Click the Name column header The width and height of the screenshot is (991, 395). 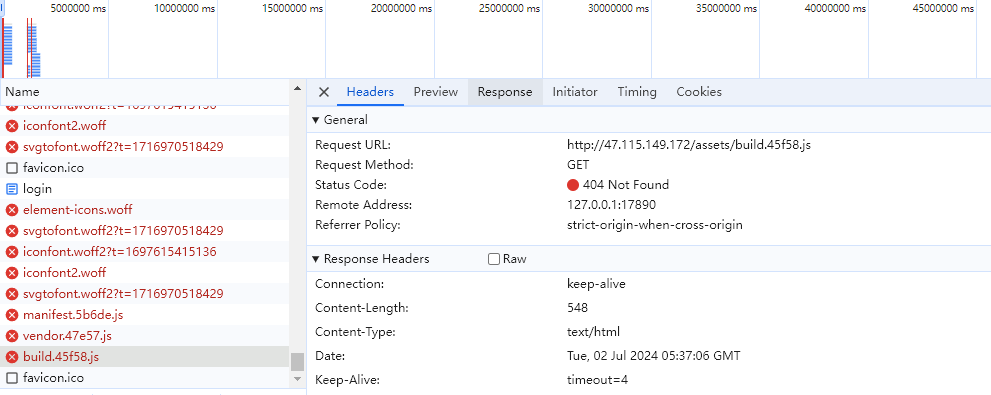click(x=145, y=92)
